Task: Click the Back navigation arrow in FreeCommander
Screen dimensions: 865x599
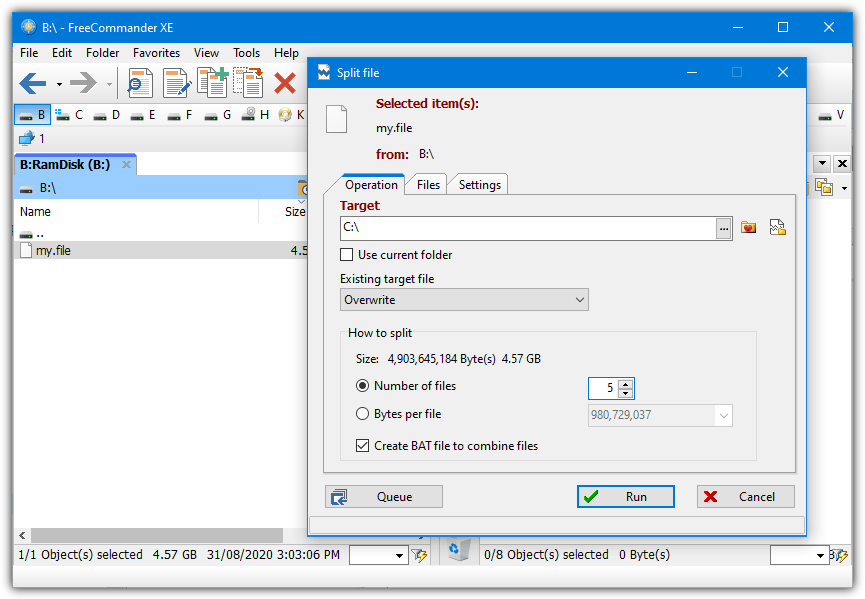Action: click(33, 83)
